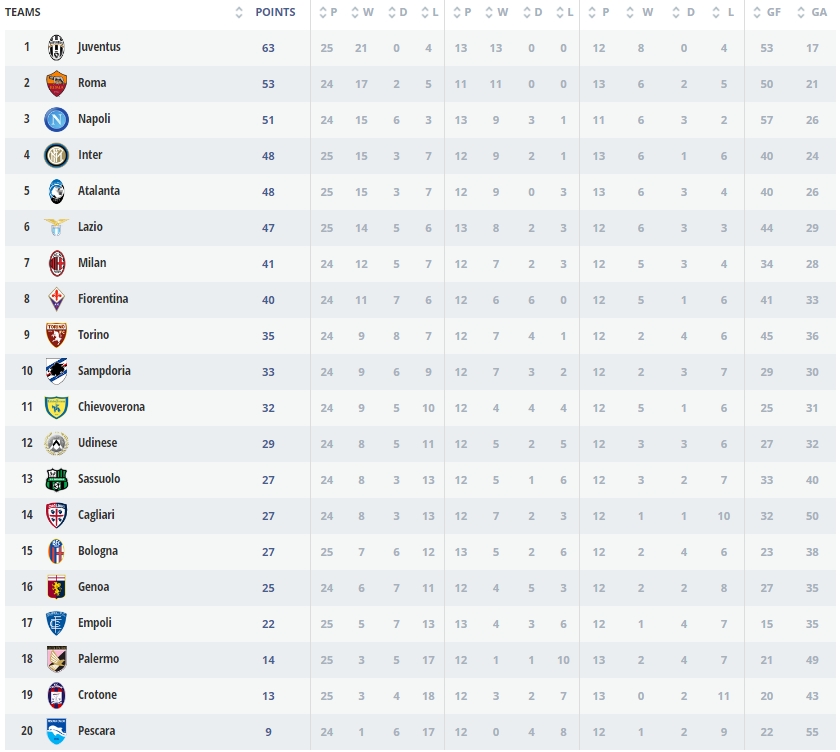Image resolution: width=840 pixels, height=752 pixels.
Task: Click Juventus's 63 points value
Action: click(268, 48)
